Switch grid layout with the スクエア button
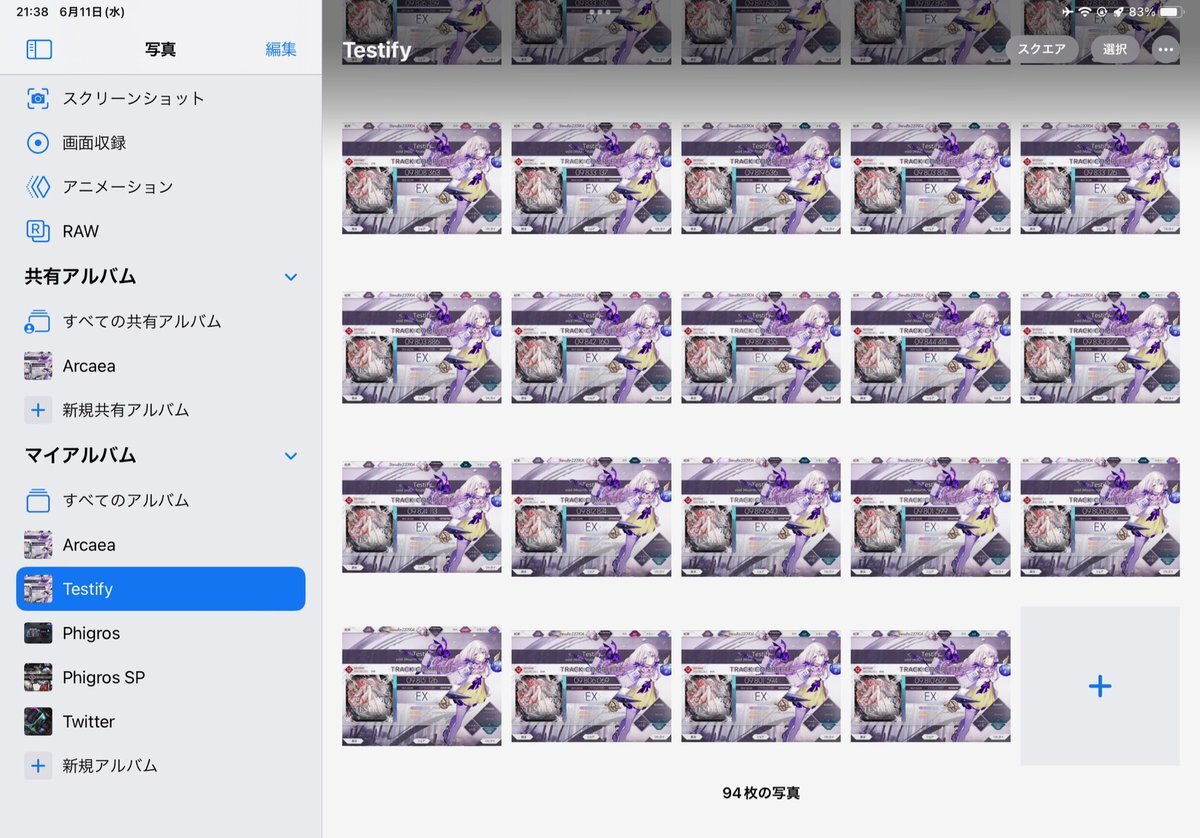The height and width of the screenshot is (838, 1200). 1042,49
